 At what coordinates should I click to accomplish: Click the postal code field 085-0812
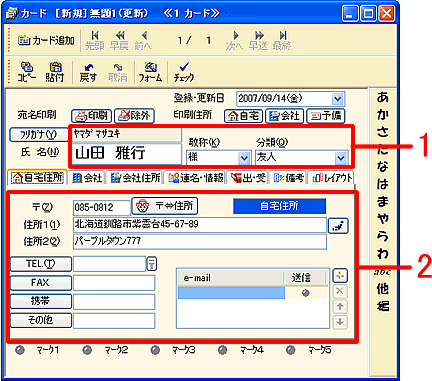pyautogui.click(x=102, y=208)
